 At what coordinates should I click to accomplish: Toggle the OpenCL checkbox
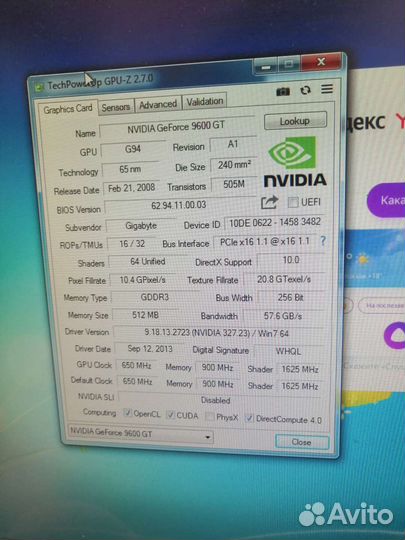(x=128, y=413)
